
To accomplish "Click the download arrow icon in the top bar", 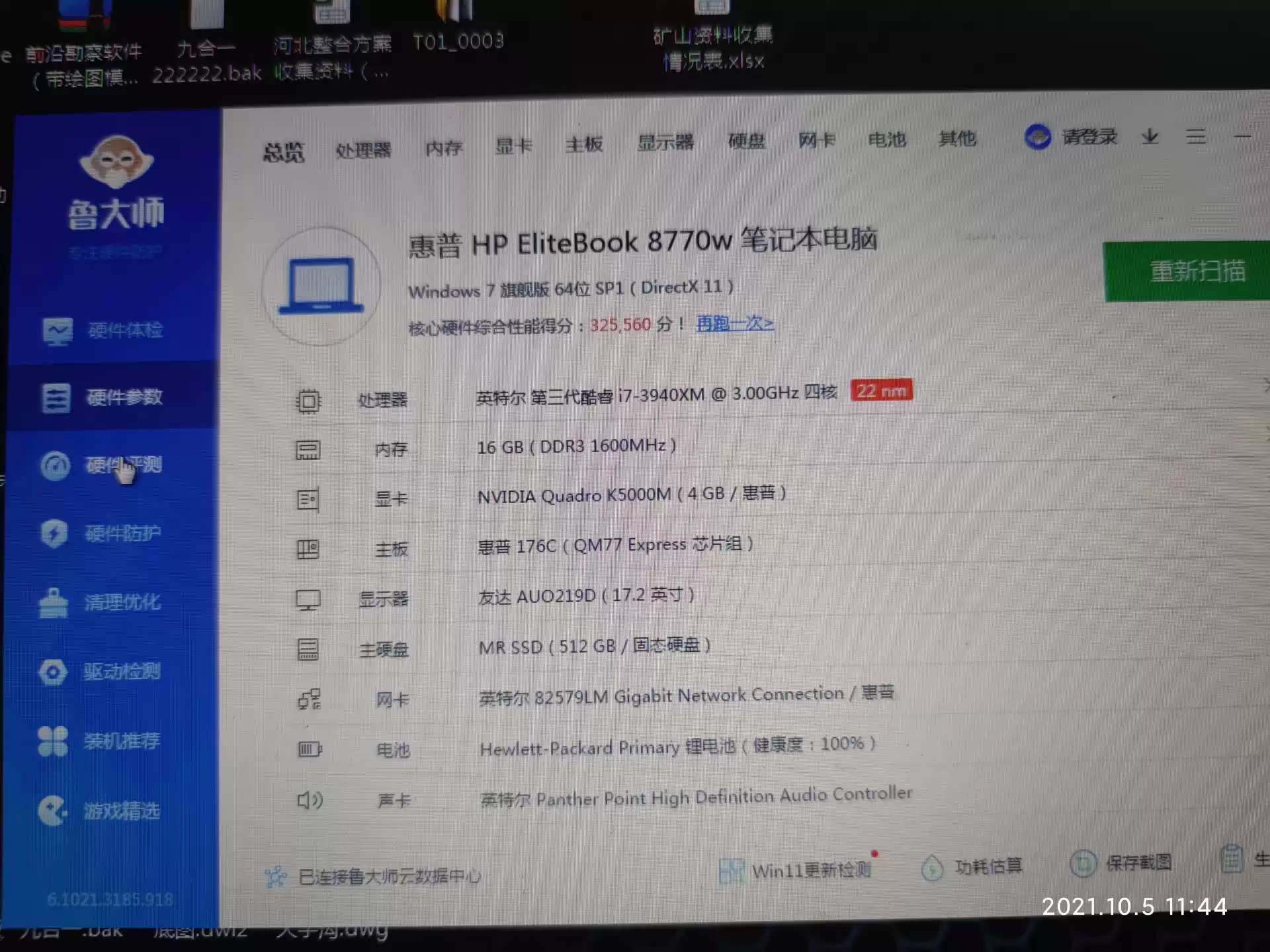I will click(1150, 137).
